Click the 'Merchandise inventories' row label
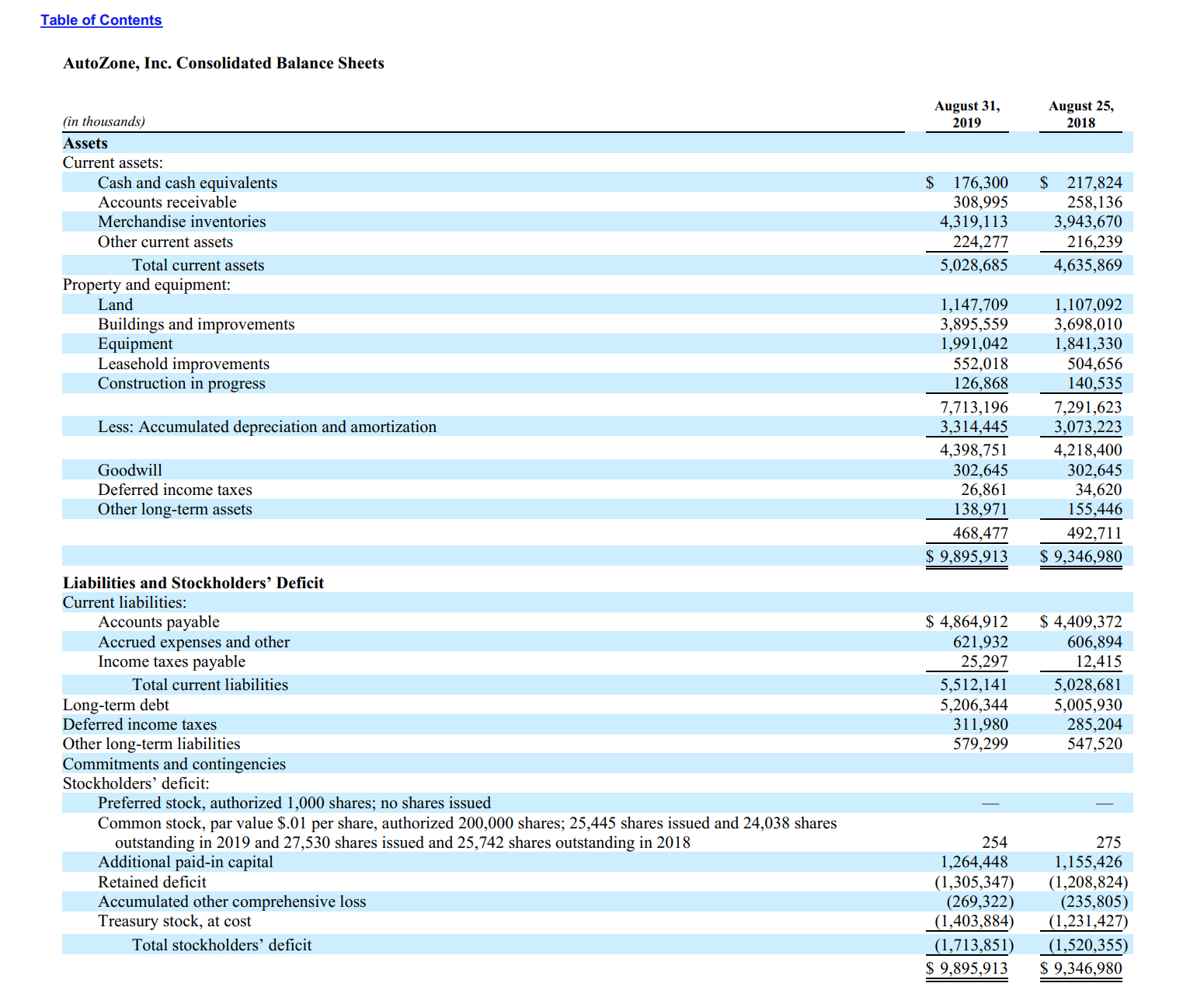The image size is (1204, 1004). pos(182,221)
